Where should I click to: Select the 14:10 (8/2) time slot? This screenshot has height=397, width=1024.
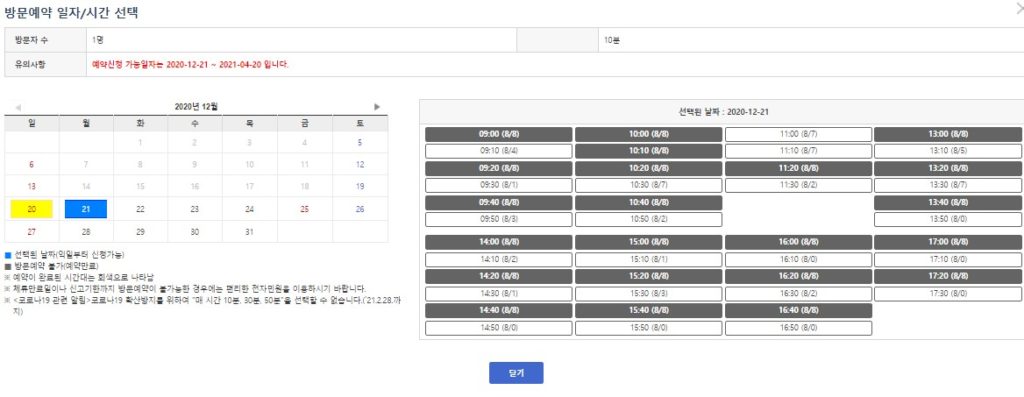tap(499, 260)
